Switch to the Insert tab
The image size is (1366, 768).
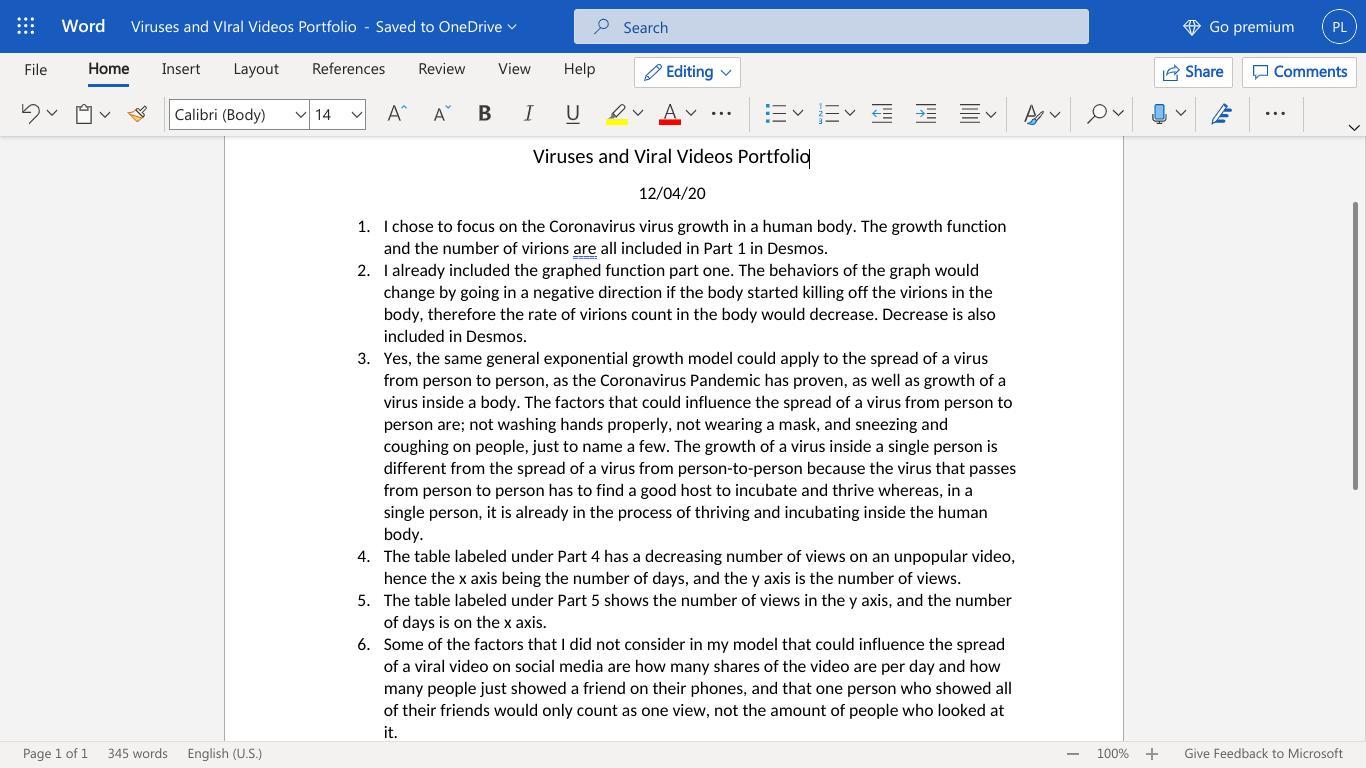tap(181, 69)
